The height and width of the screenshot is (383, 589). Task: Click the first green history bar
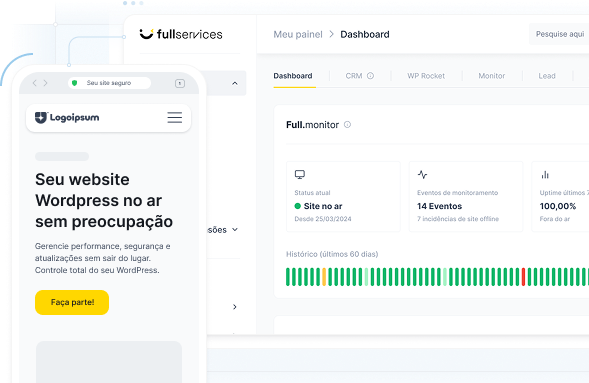[x=288, y=277]
